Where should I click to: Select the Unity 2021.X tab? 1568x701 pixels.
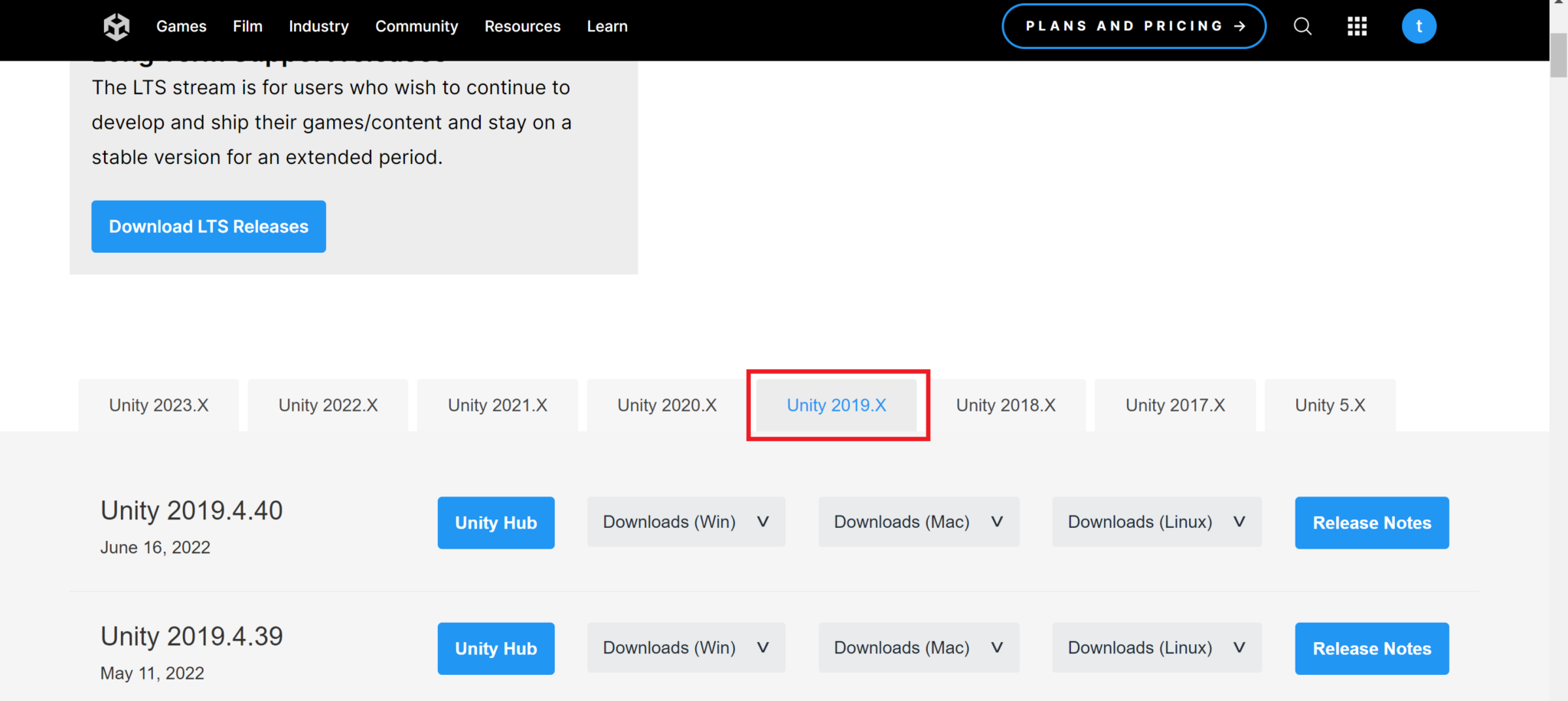pyautogui.click(x=498, y=405)
